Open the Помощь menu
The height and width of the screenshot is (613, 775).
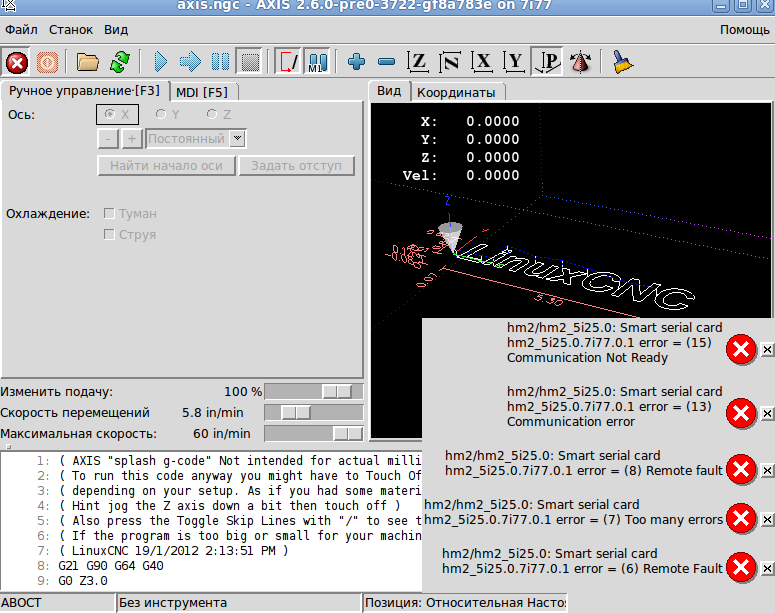(x=744, y=30)
